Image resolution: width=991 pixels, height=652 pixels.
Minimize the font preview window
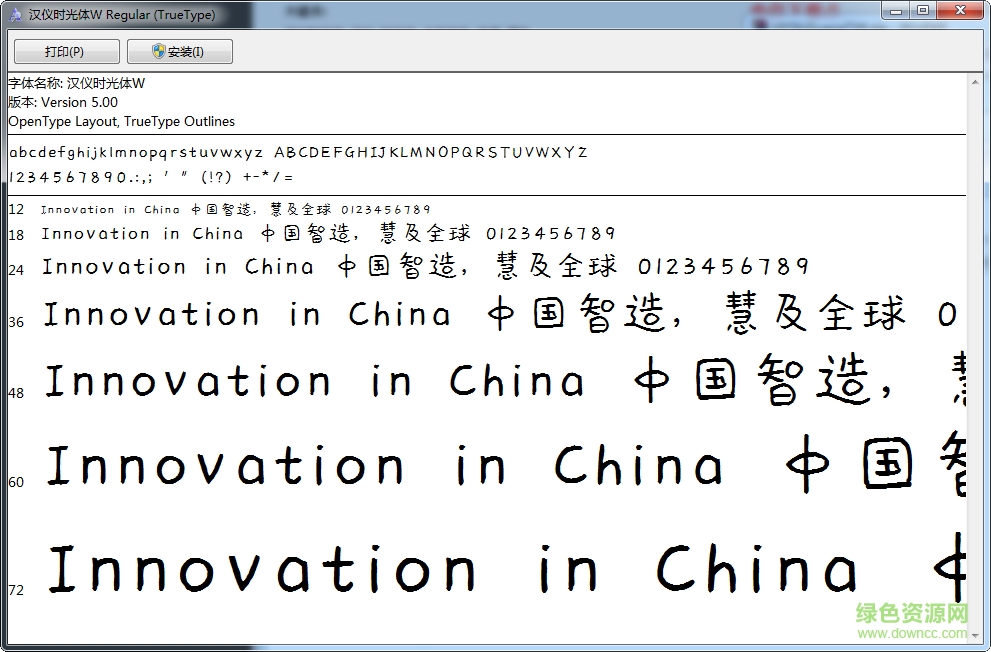click(x=893, y=10)
